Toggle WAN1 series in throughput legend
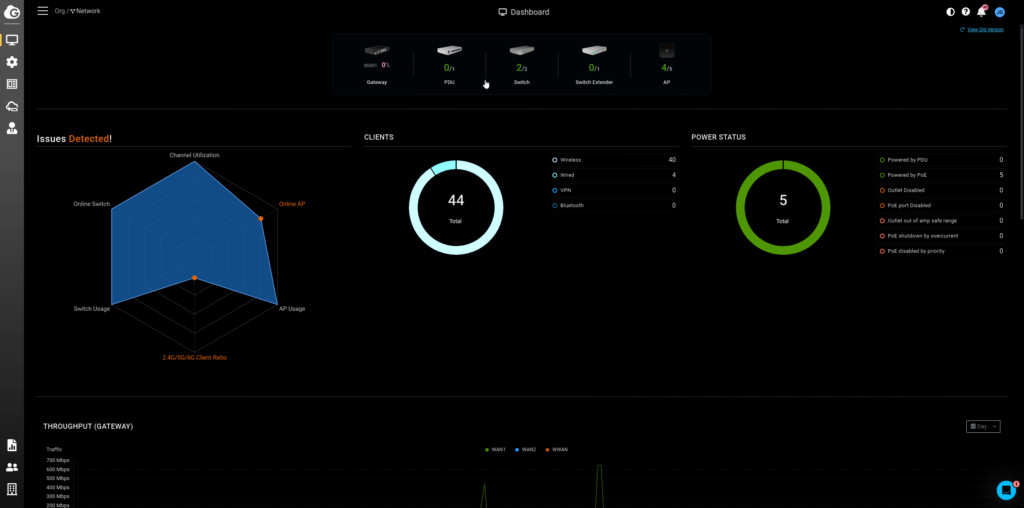The image size is (1024, 508). pos(494,450)
